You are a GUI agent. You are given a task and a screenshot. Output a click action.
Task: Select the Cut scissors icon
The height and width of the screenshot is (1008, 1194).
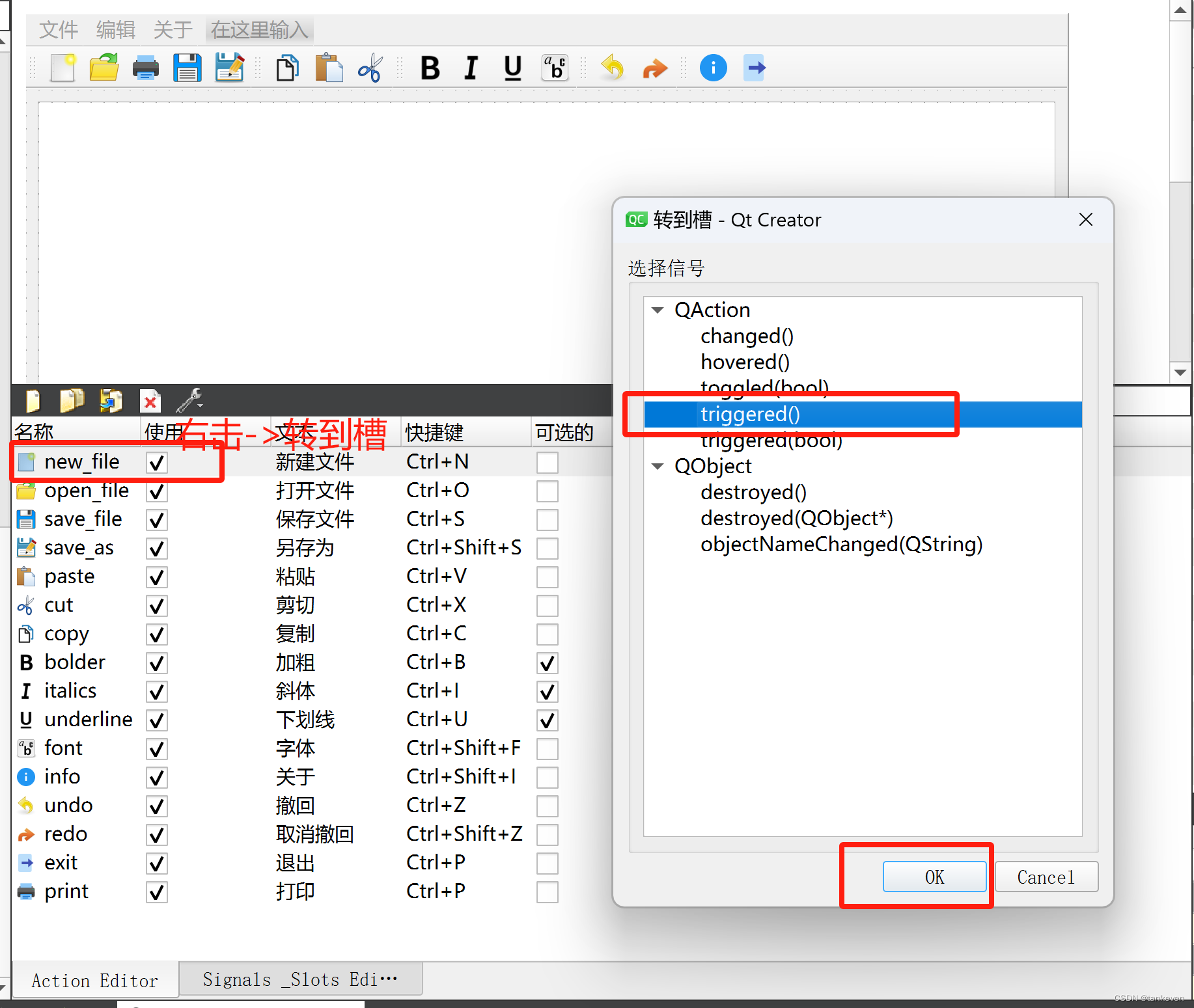tap(369, 67)
